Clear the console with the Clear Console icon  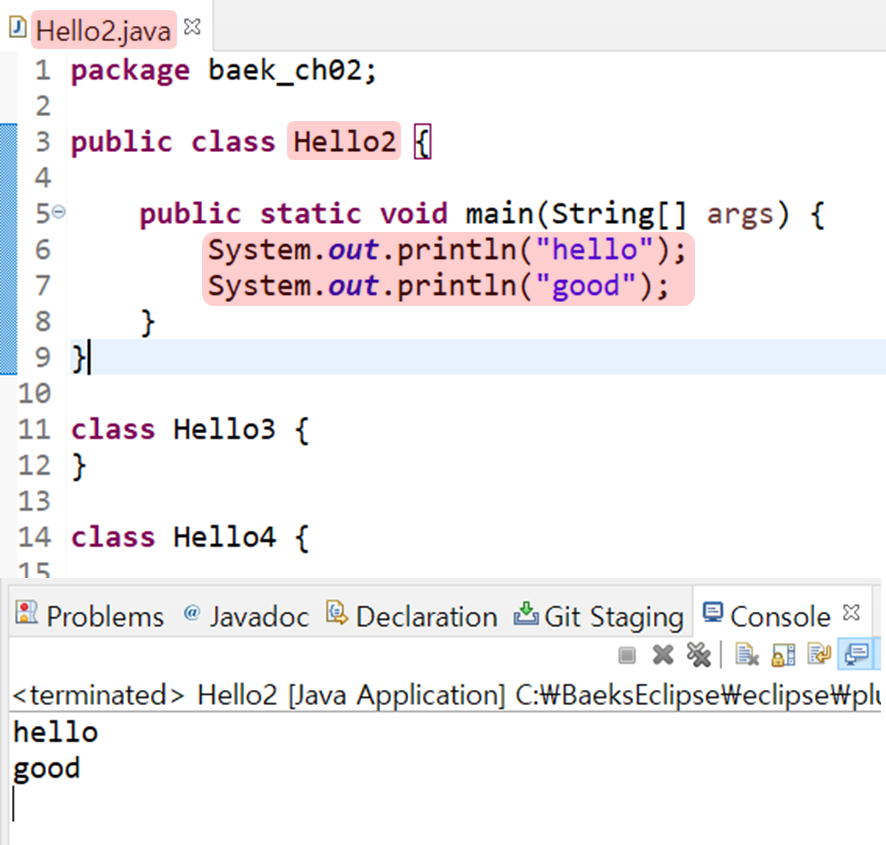[747, 655]
